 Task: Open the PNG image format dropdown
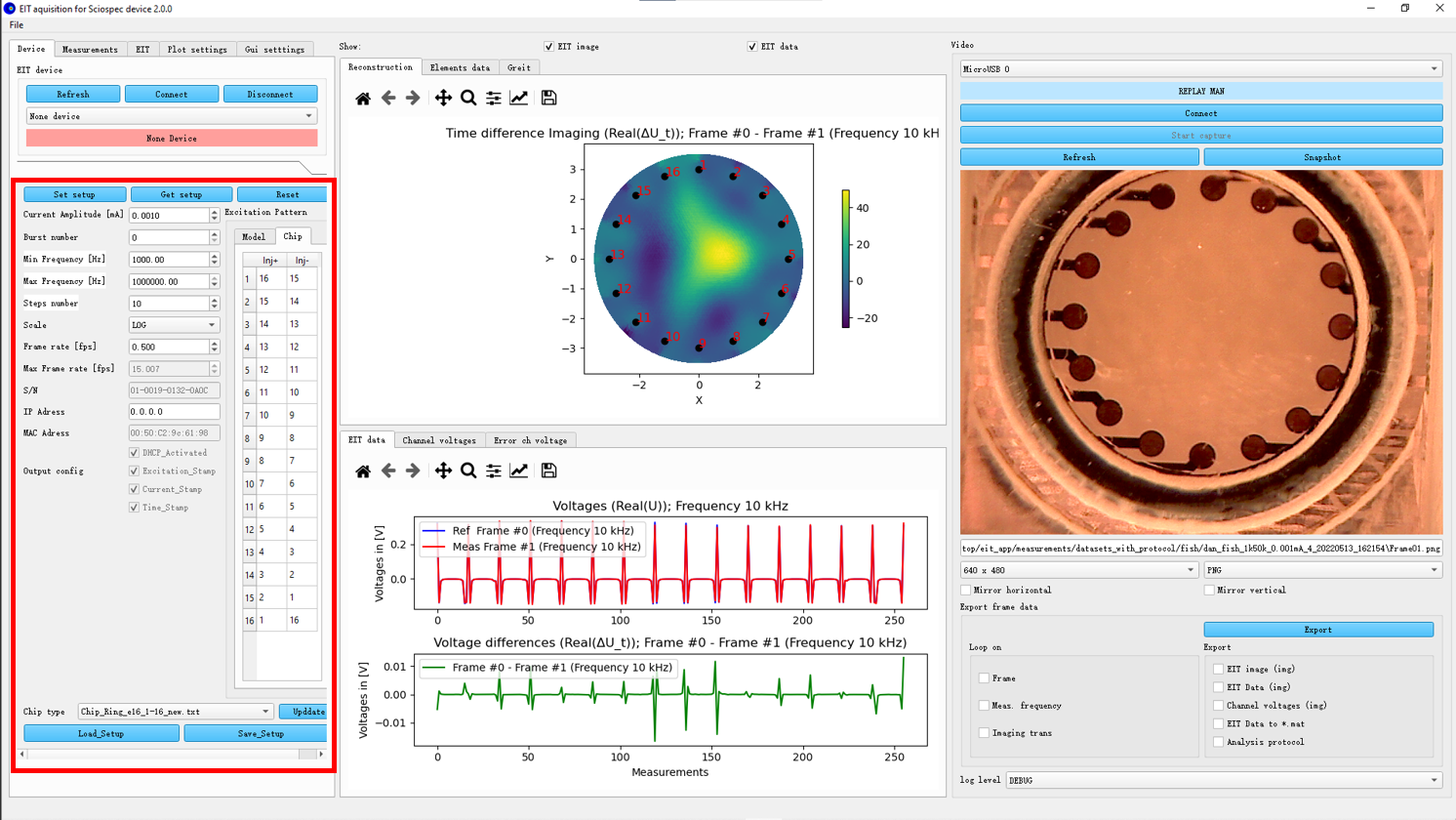pos(1322,570)
